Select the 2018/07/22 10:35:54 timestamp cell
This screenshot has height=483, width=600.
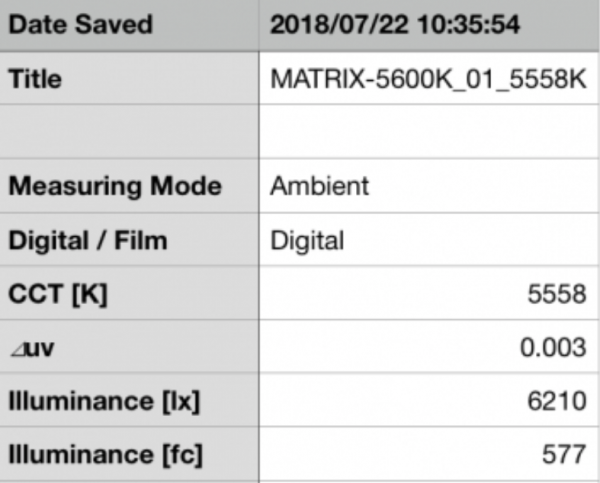pos(429,26)
